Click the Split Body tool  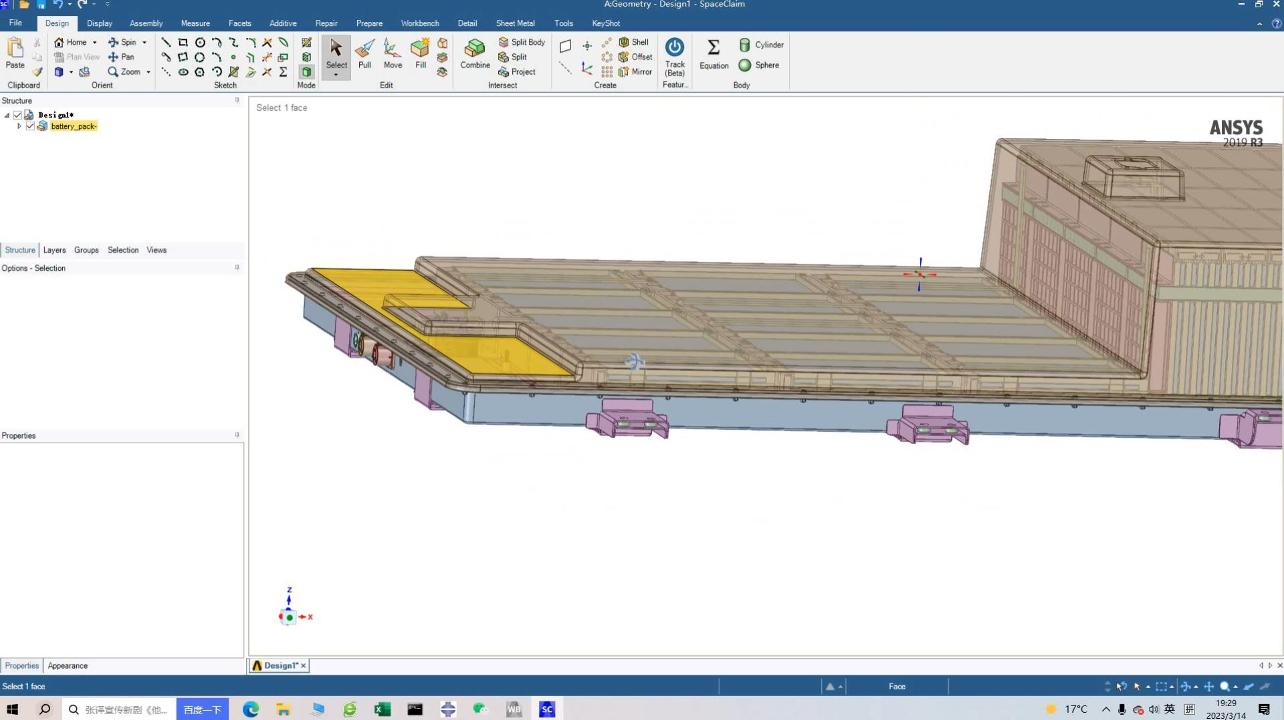521,43
